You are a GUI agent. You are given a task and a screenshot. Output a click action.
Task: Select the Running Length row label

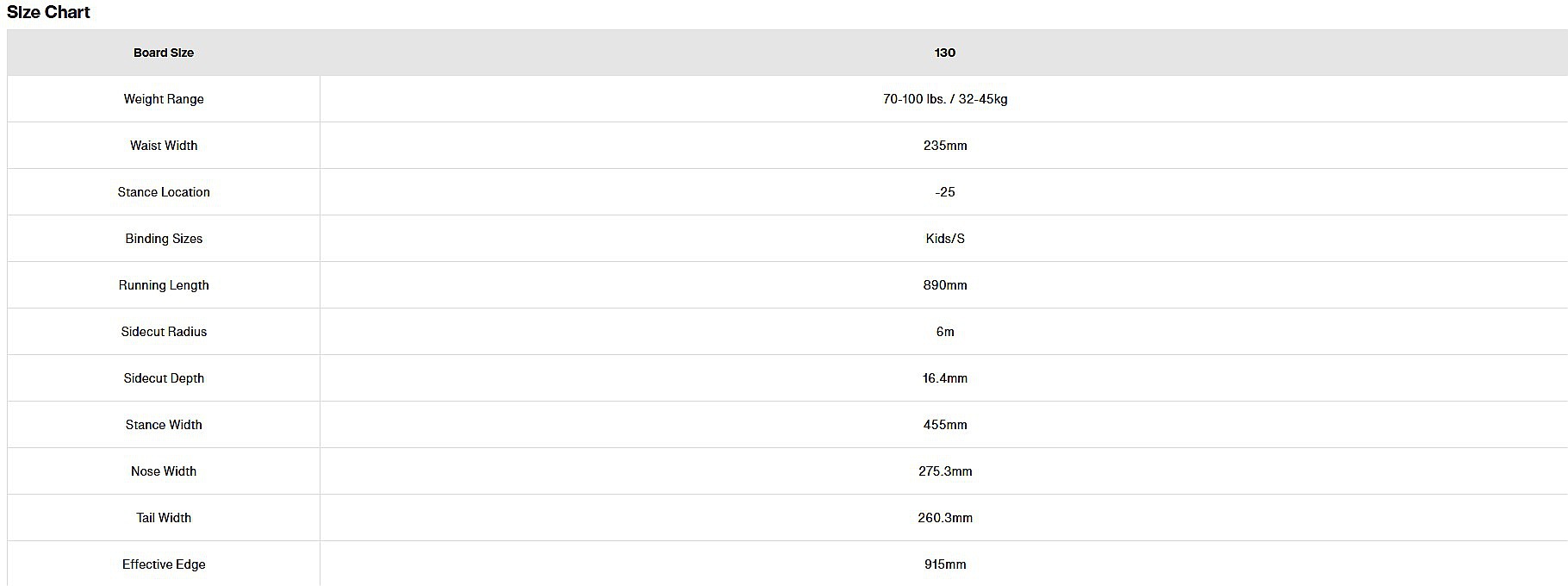point(164,285)
